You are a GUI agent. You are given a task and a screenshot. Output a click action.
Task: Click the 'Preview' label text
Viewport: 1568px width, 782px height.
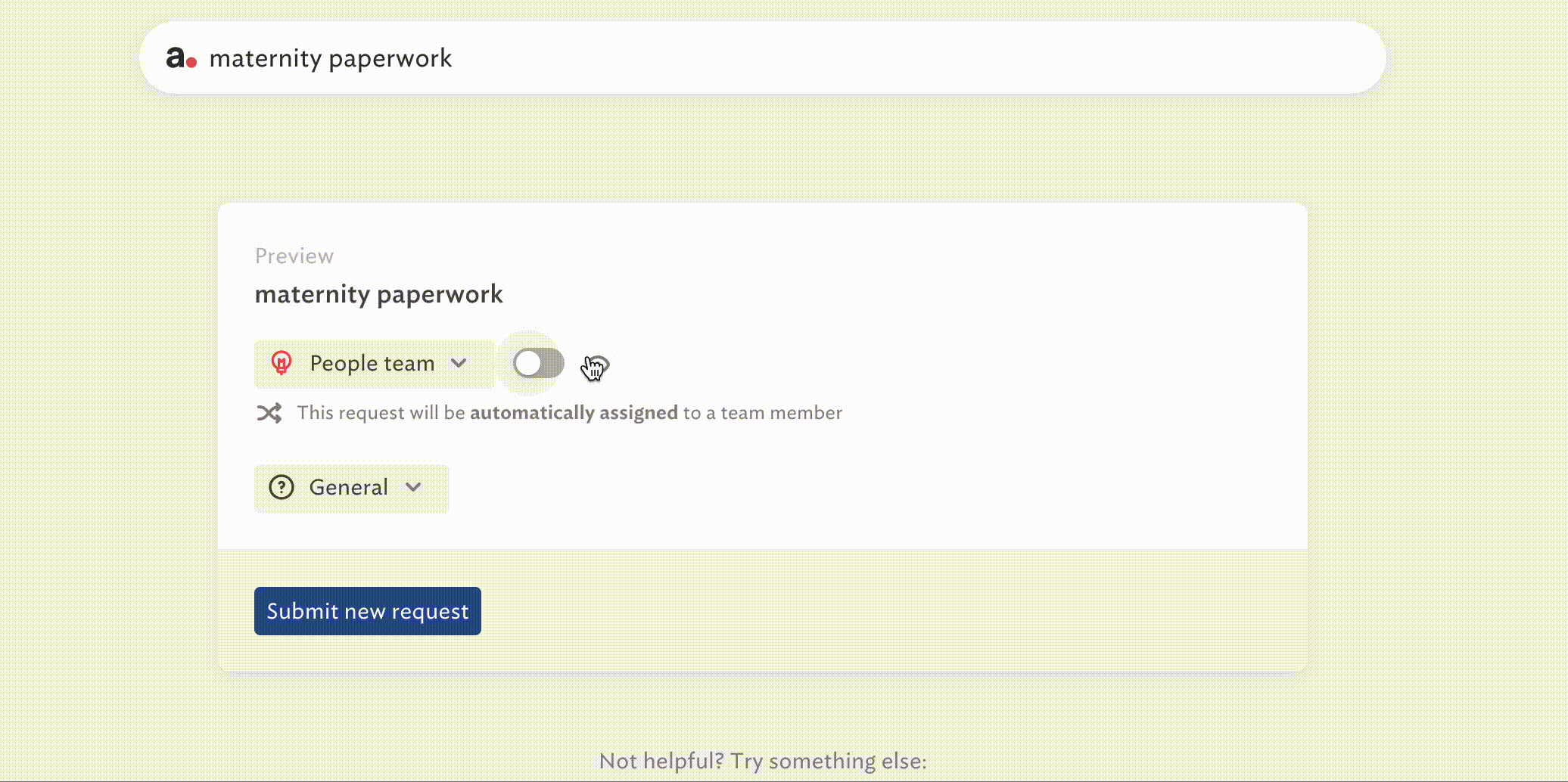pyautogui.click(x=294, y=256)
